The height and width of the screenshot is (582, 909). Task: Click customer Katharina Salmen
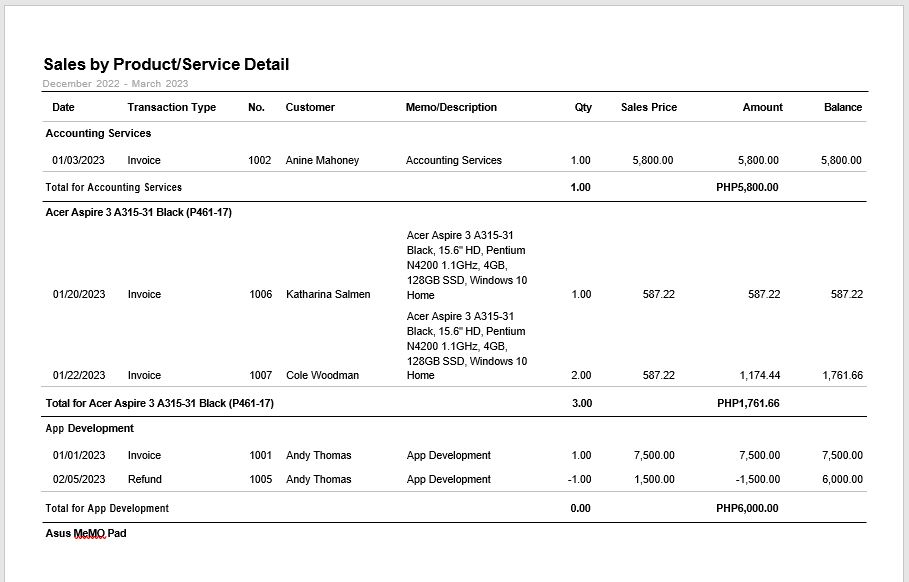[x=328, y=294]
